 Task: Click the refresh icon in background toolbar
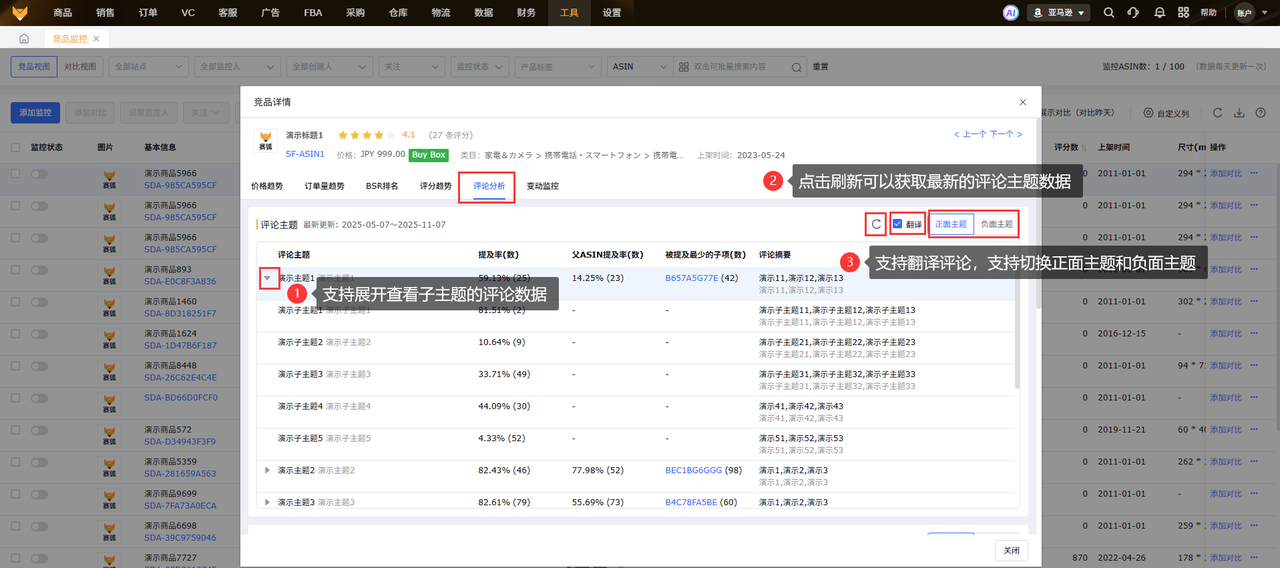tap(1217, 113)
